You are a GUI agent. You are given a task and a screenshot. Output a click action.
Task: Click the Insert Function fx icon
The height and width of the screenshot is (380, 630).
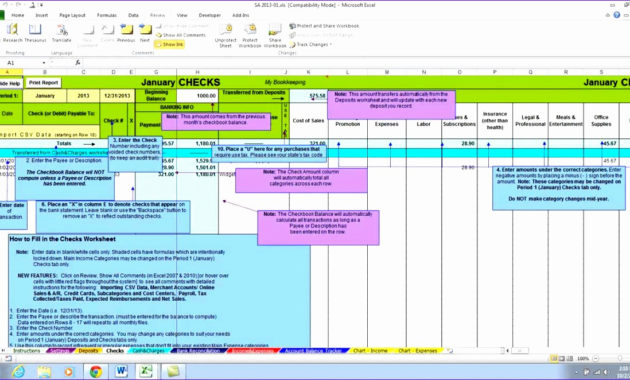pos(78,63)
